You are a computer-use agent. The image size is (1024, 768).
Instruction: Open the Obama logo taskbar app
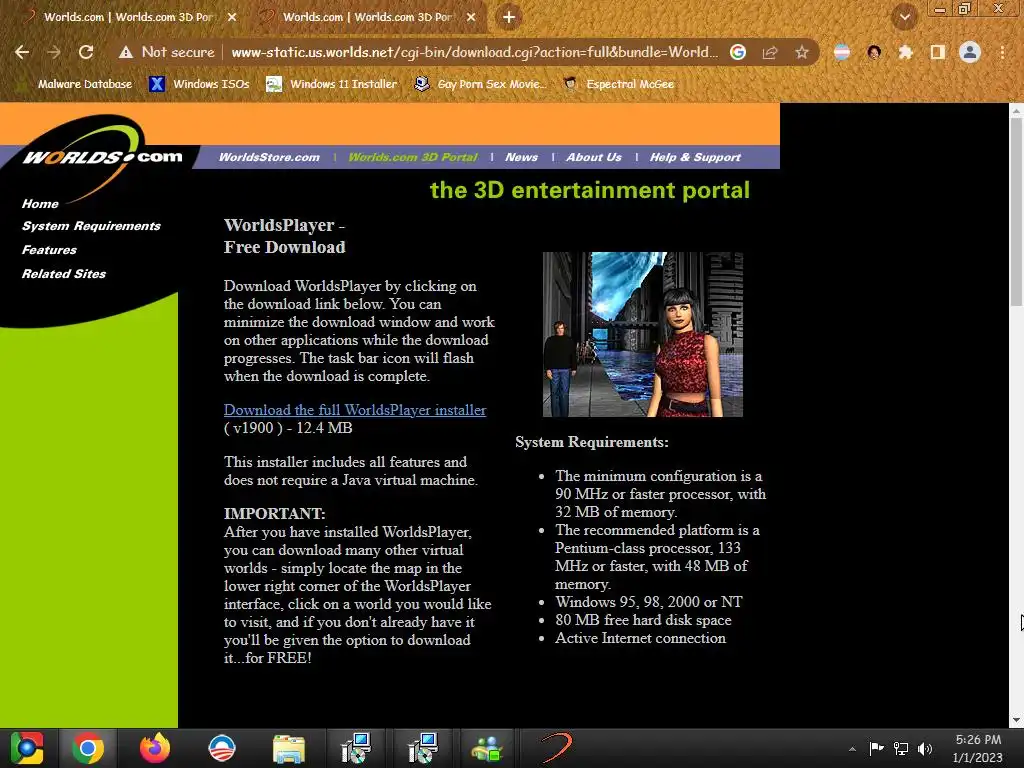[x=221, y=748]
